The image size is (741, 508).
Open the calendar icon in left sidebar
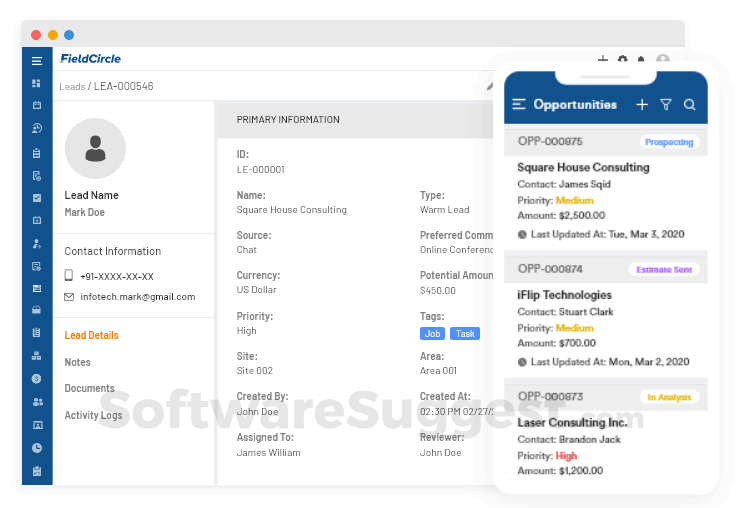(x=37, y=105)
